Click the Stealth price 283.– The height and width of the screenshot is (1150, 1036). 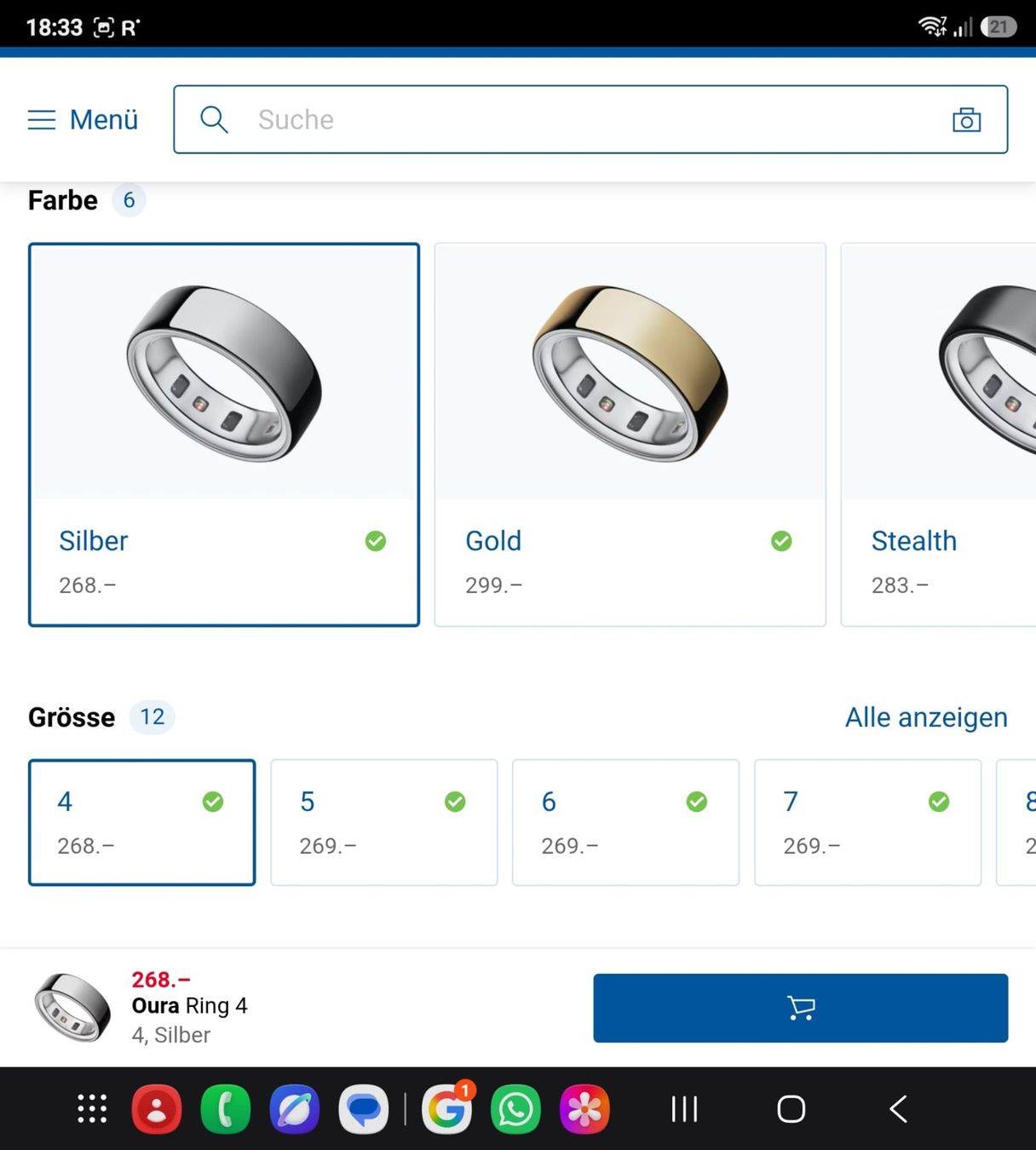click(900, 585)
